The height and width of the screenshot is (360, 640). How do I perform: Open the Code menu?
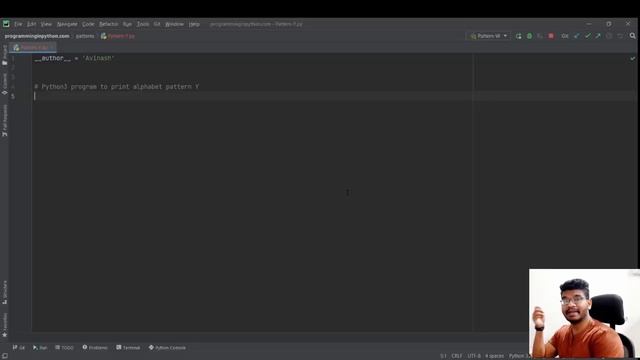[88, 24]
